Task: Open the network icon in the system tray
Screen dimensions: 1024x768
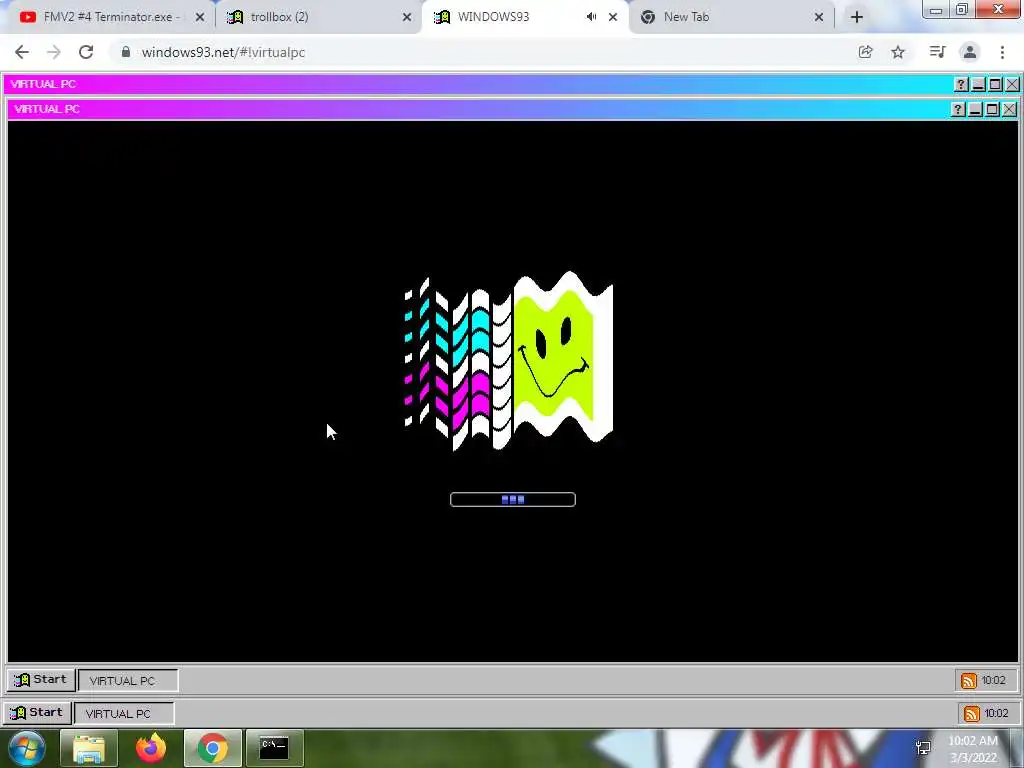Action: [x=923, y=748]
